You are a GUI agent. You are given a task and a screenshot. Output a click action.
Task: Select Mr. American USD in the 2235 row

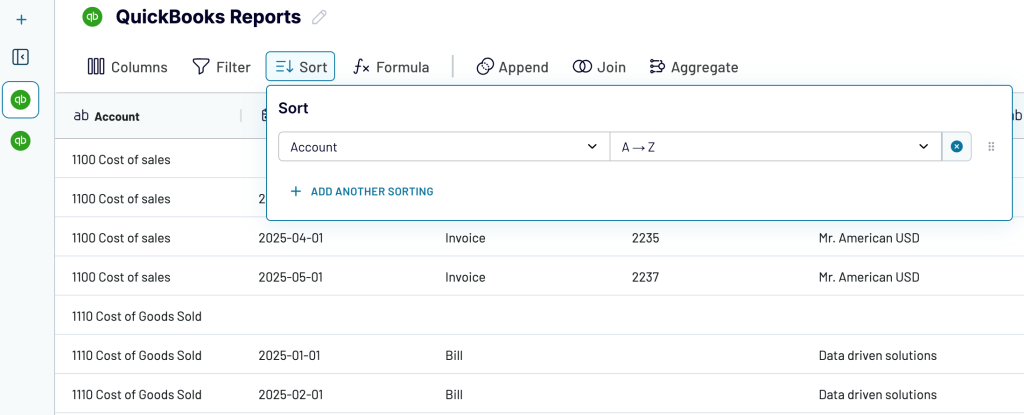(869, 238)
